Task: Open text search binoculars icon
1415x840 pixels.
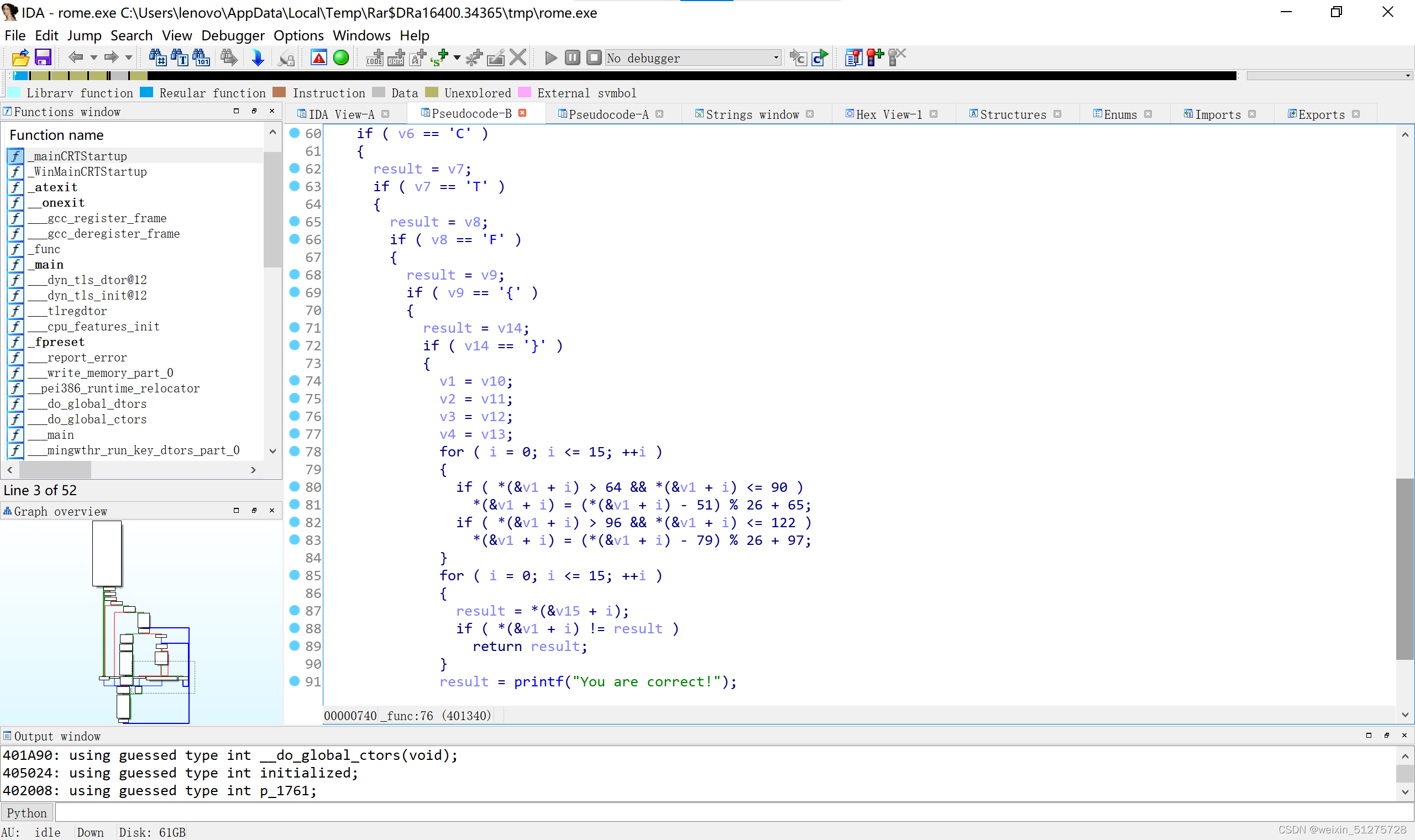Action: coord(180,57)
